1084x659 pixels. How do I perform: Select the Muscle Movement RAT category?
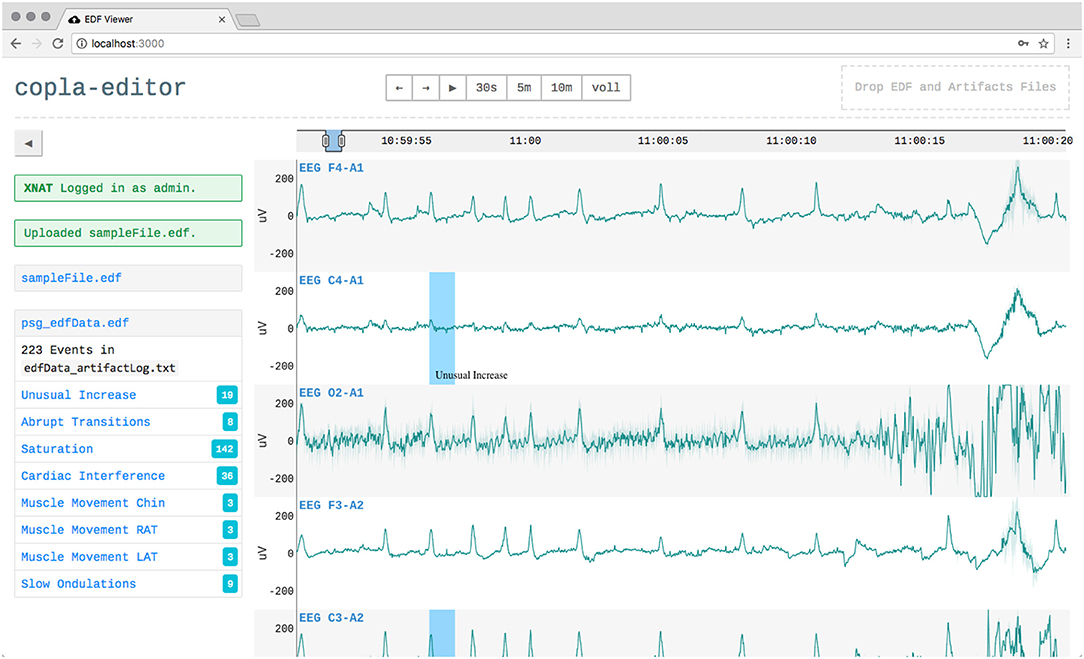(x=128, y=530)
